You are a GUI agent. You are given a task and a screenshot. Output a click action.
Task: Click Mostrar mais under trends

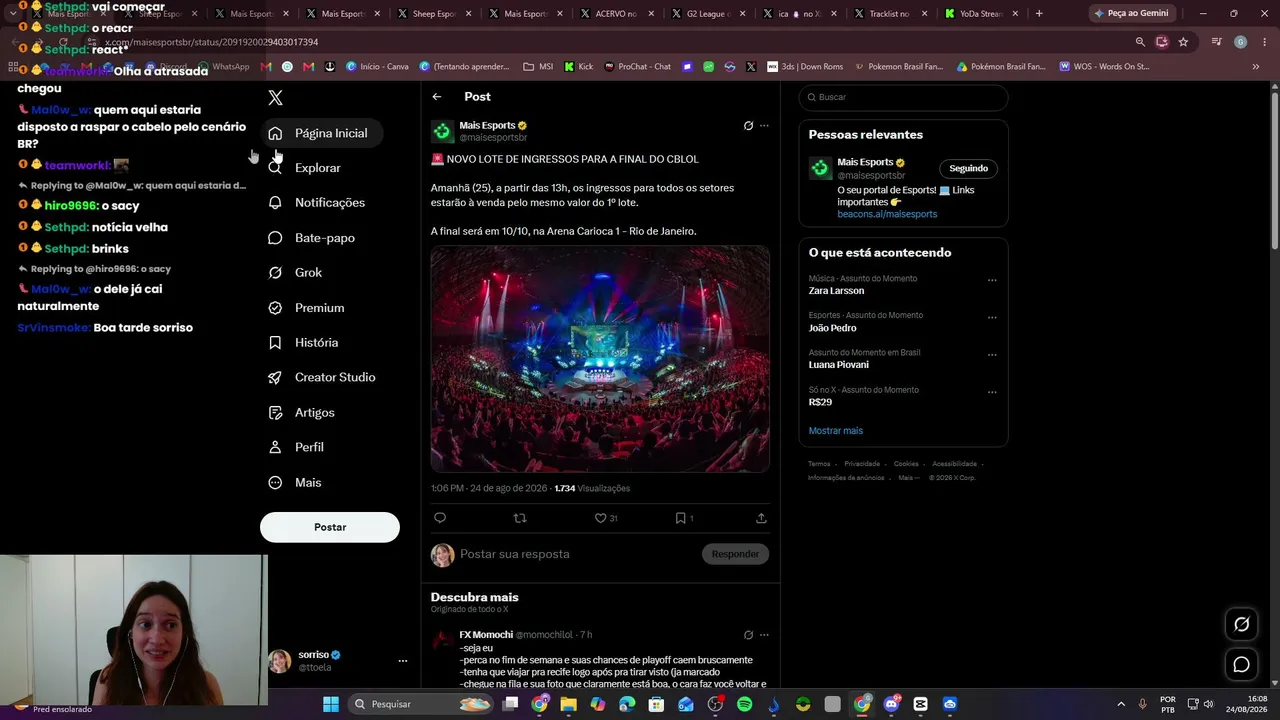pyautogui.click(x=836, y=431)
